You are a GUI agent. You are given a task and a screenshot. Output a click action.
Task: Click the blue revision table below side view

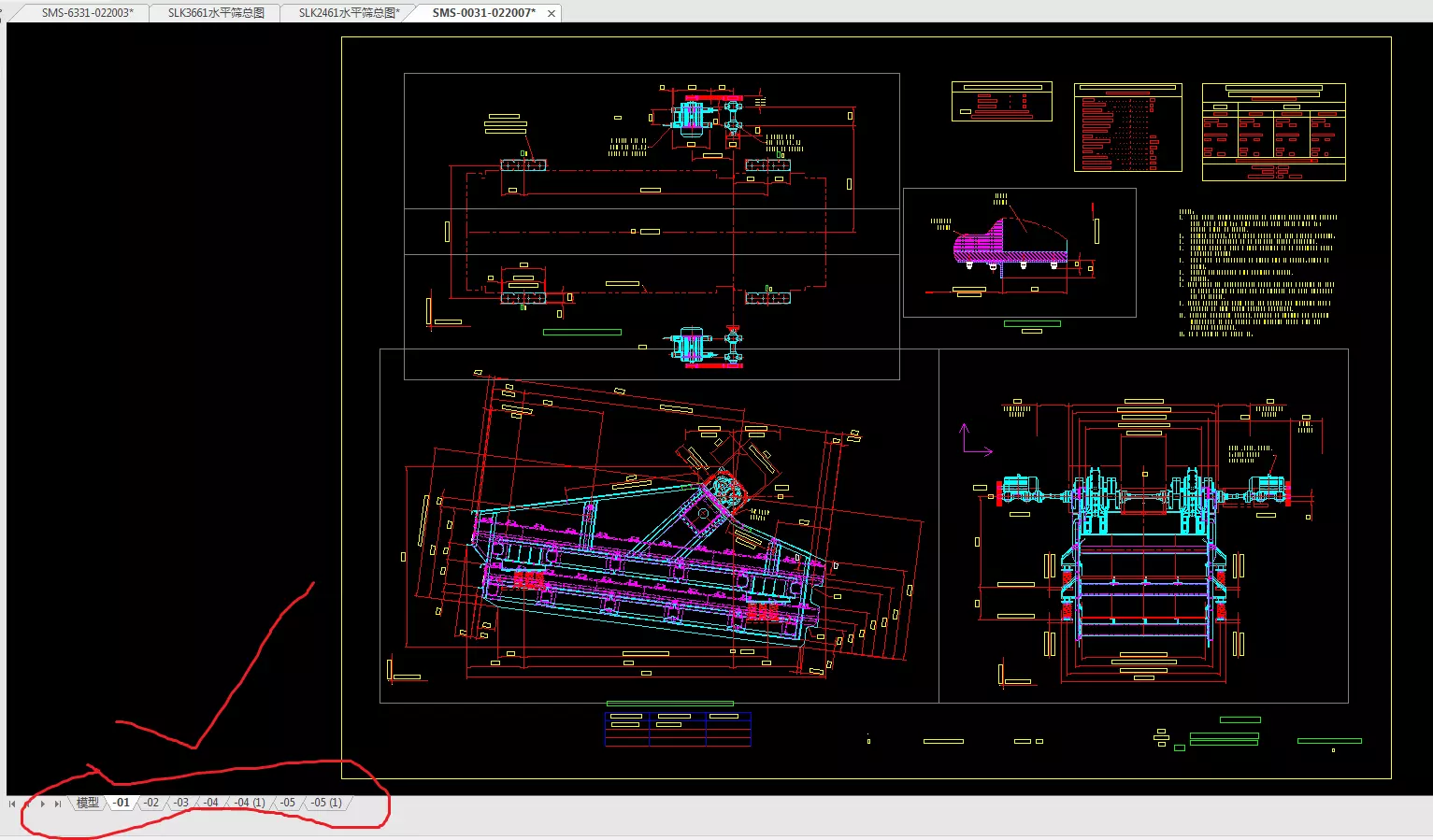click(x=678, y=729)
